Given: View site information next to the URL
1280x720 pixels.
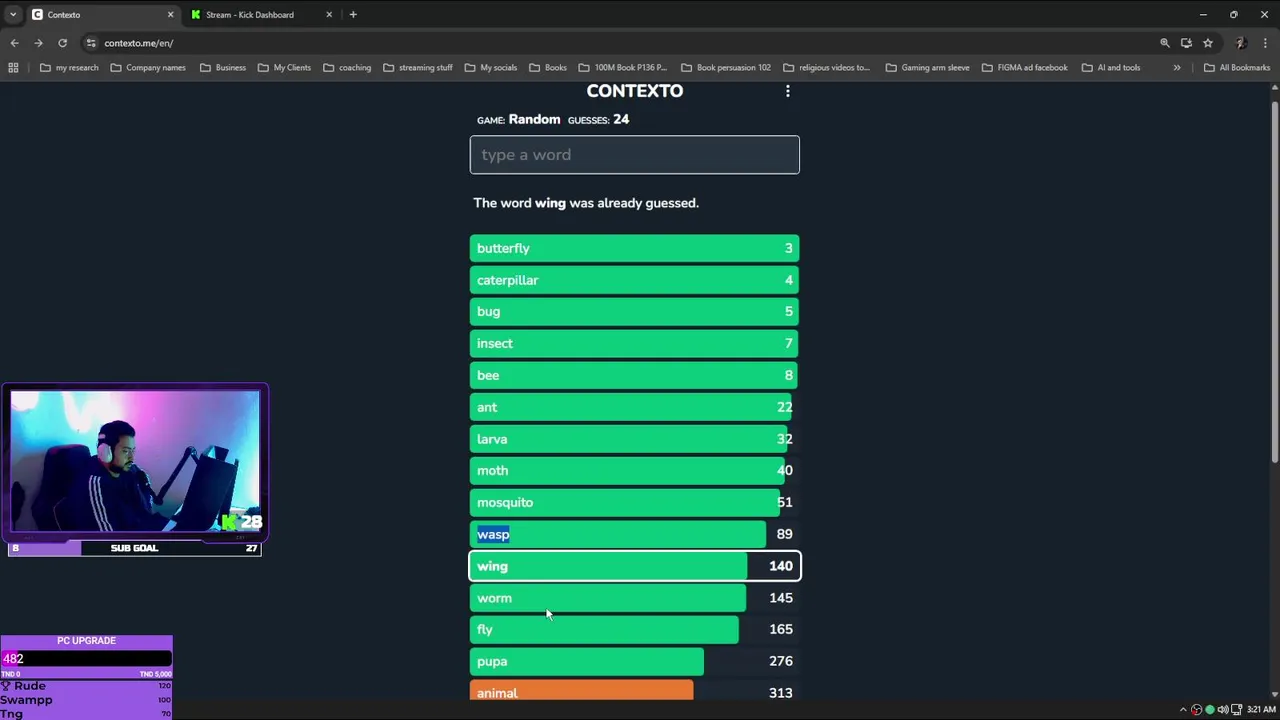Looking at the screenshot, I should point(91,43).
